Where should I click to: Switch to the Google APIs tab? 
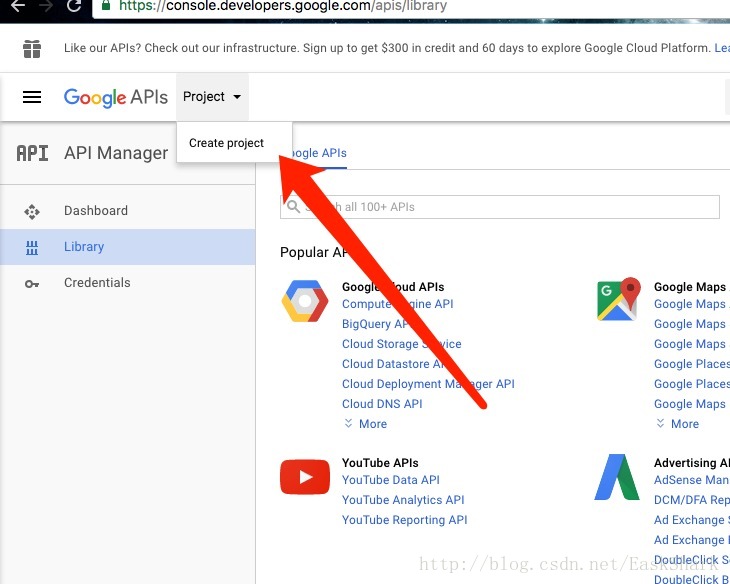click(318, 153)
